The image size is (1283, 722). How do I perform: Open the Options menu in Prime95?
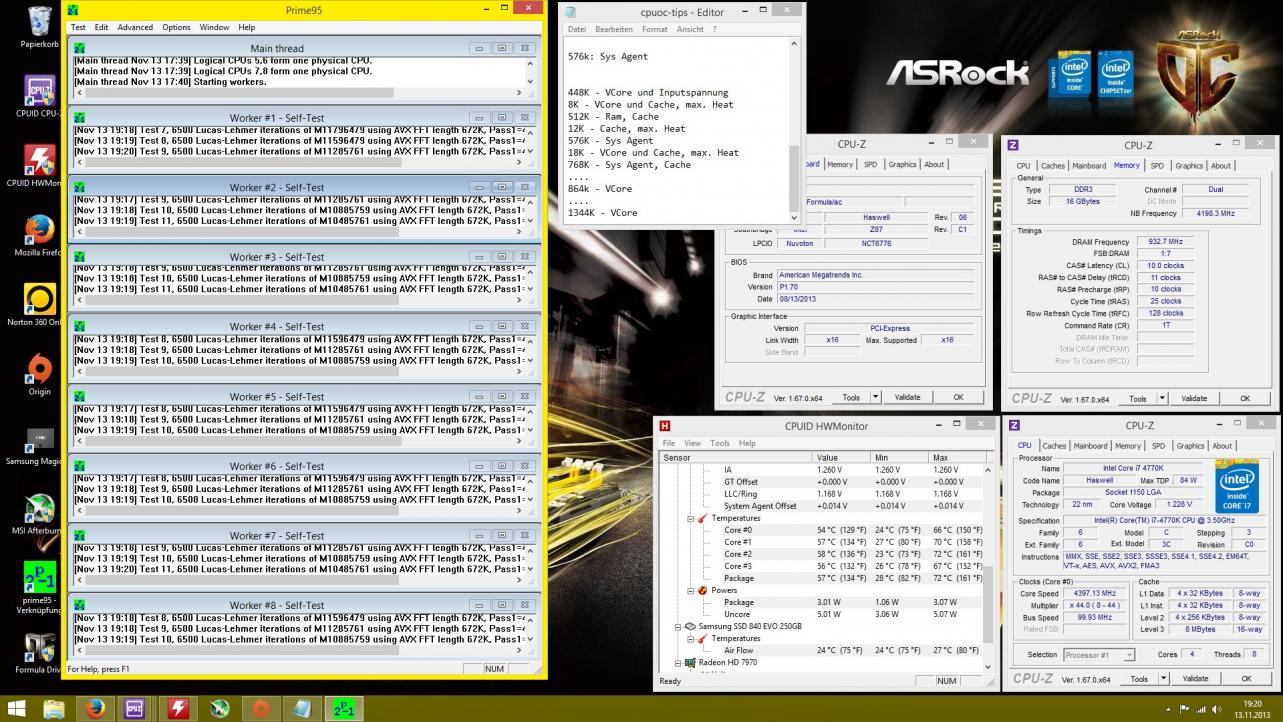point(176,27)
